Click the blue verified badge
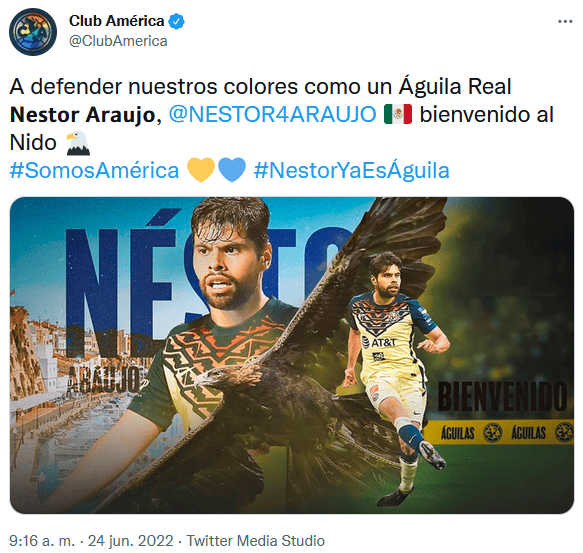The width and height of the screenshot is (583, 553). pyautogui.click(x=177, y=21)
